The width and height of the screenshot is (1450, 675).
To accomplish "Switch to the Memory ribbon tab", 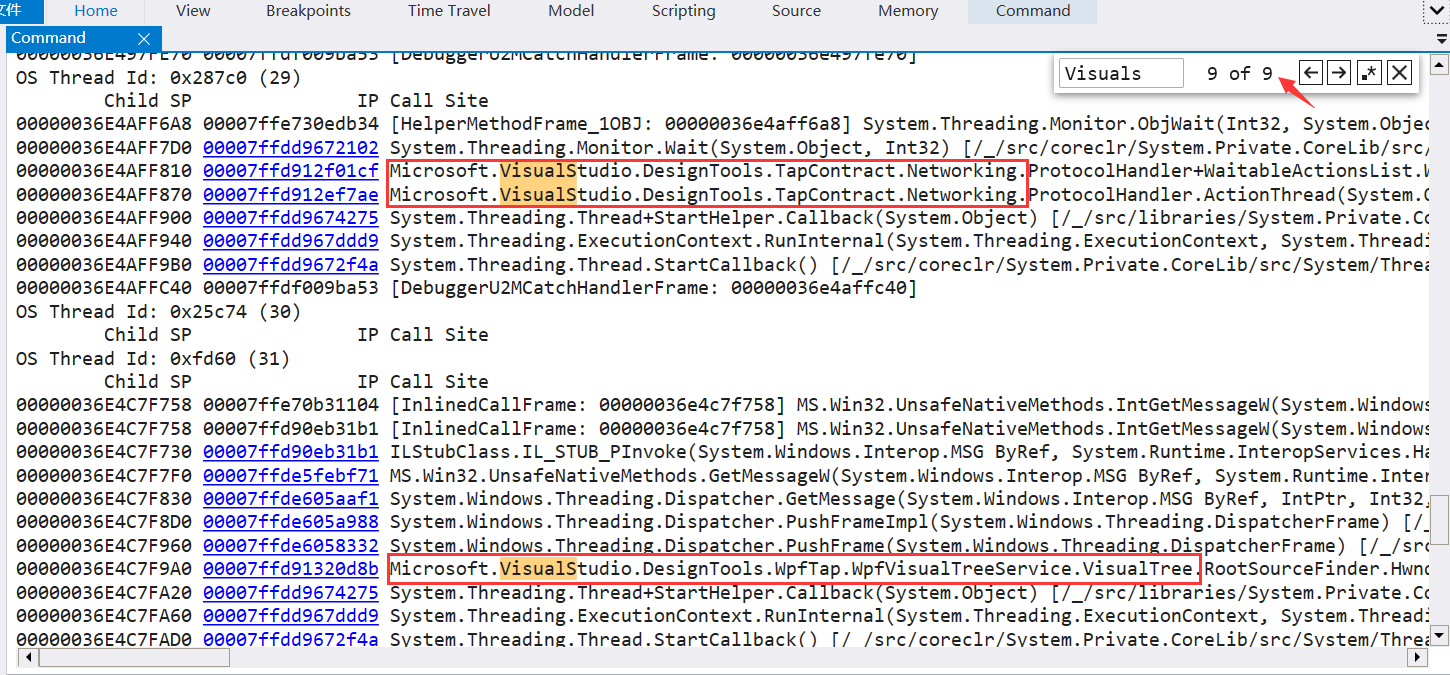I will click(x=908, y=11).
